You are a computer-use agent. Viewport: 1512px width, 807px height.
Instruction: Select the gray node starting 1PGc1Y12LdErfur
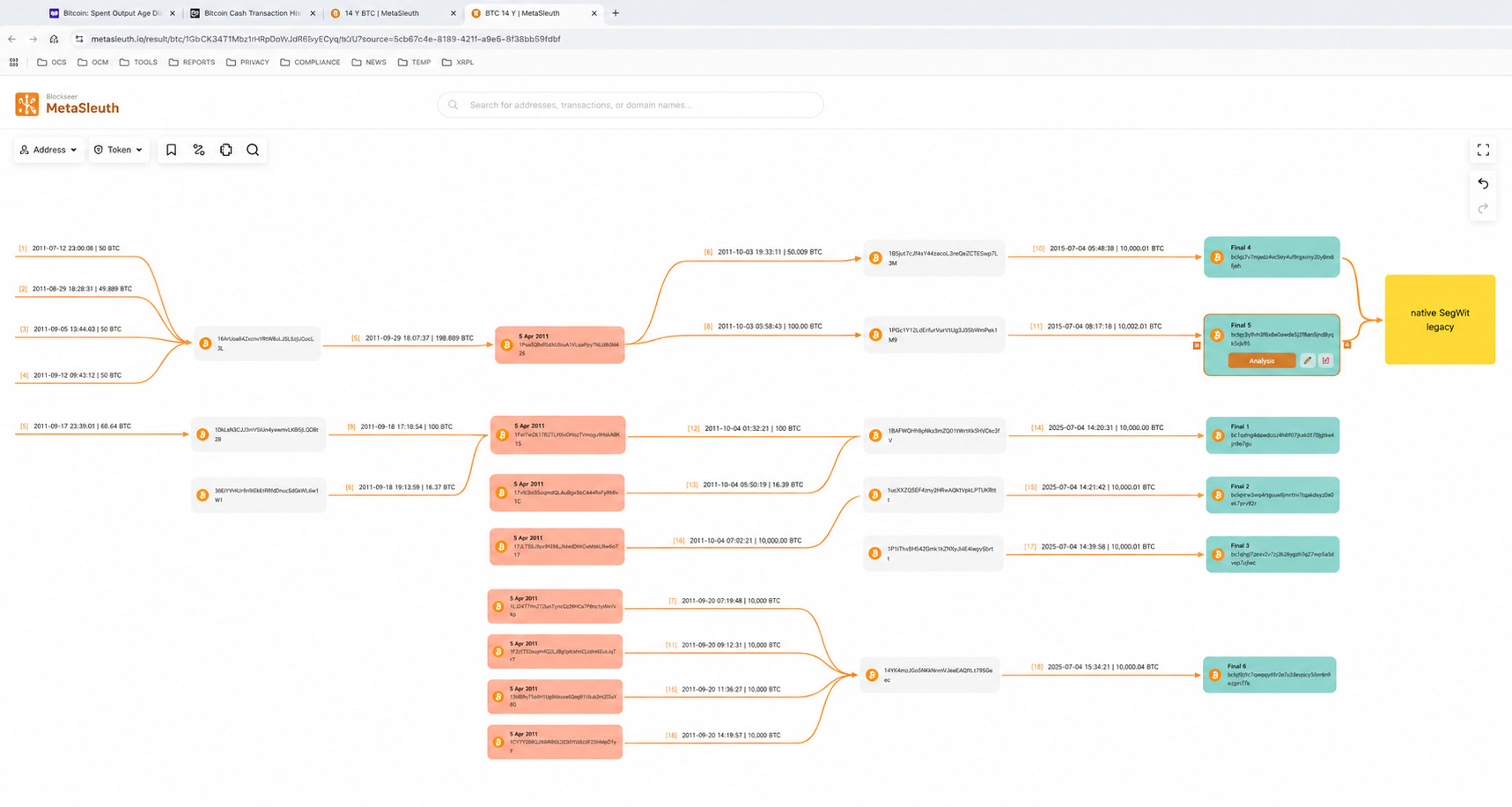tap(934, 335)
